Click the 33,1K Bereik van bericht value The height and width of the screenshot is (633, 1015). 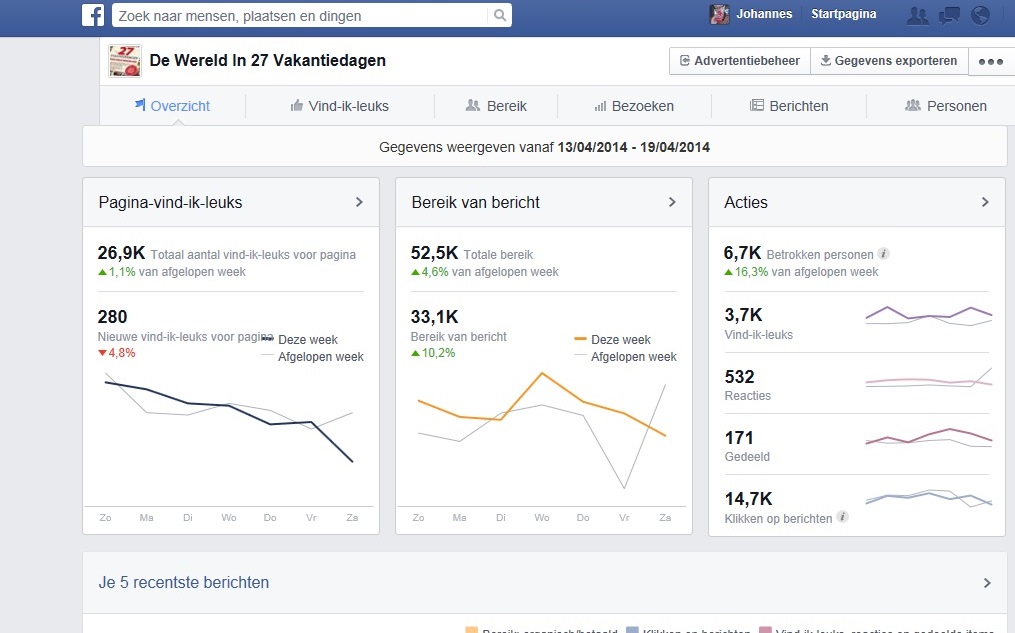coord(434,316)
